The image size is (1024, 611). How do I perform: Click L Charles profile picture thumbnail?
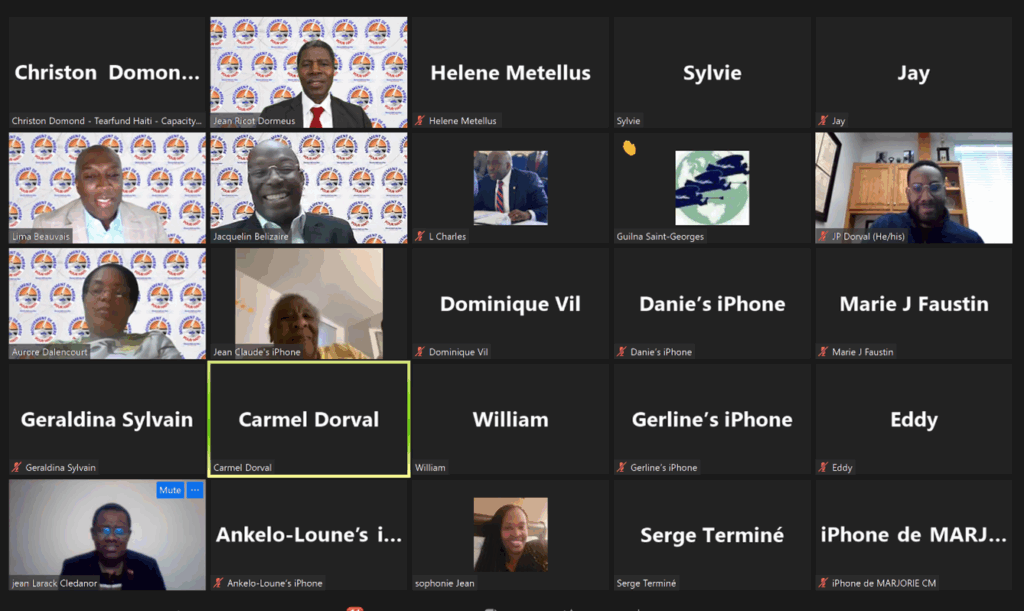pos(511,188)
